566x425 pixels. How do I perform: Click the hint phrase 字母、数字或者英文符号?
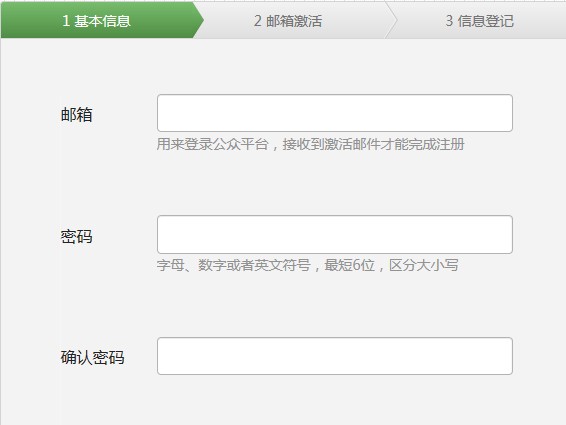[234, 265]
